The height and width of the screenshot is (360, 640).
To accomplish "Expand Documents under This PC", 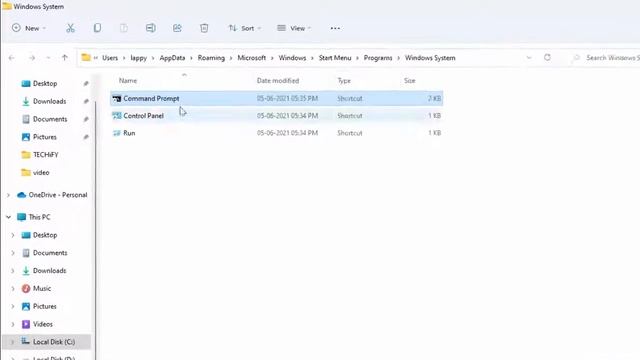I will pyautogui.click(x=13, y=253).
